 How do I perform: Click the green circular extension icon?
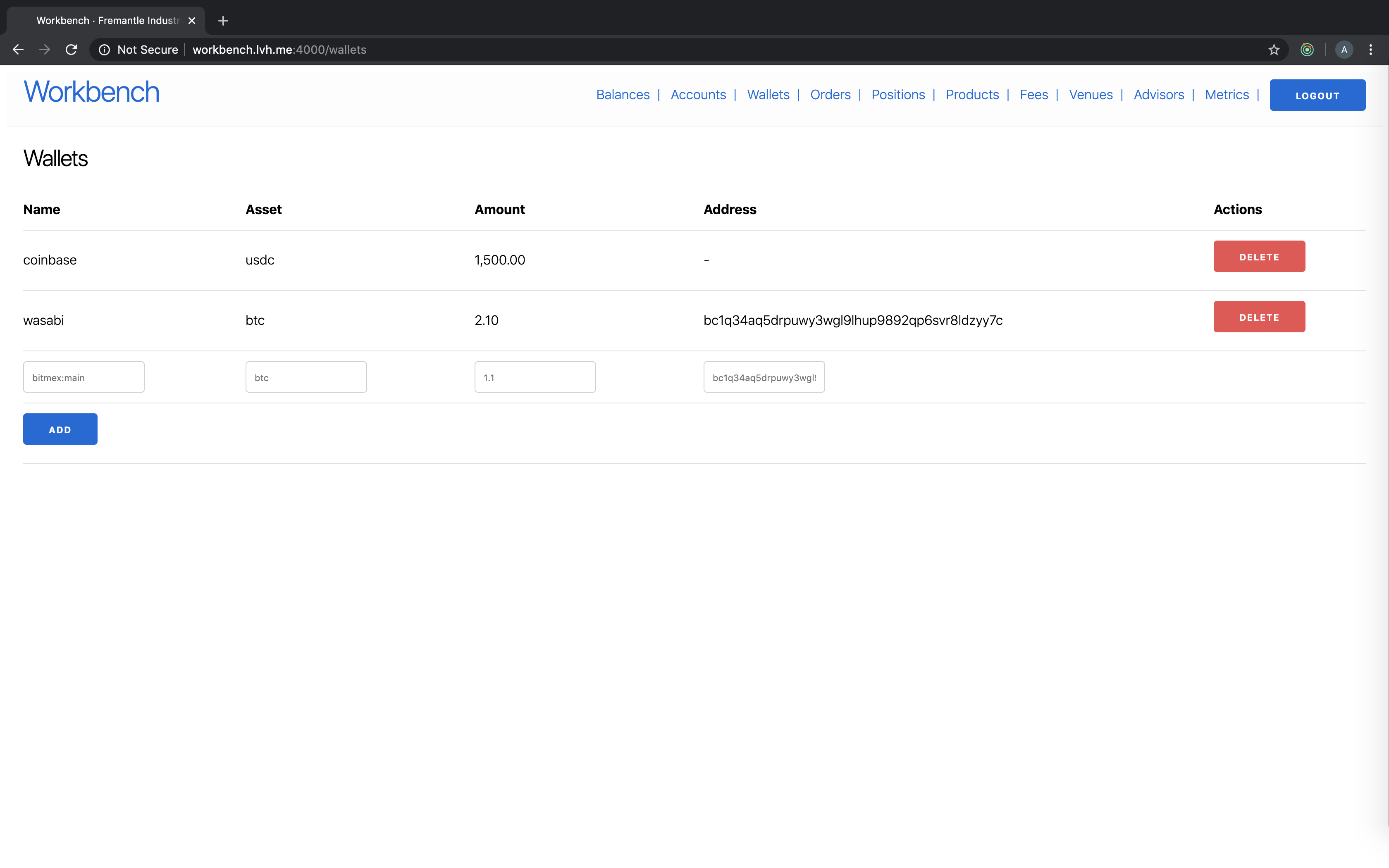pos(1307,50)
